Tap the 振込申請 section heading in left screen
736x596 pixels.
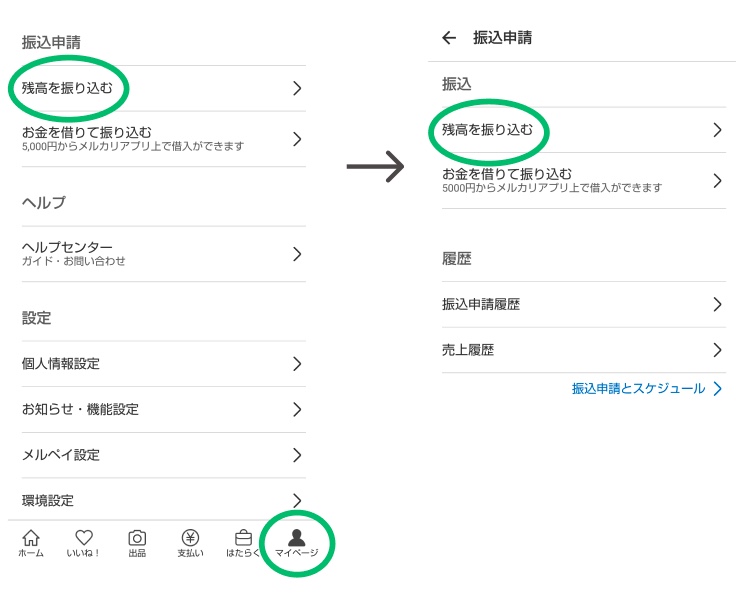tap(51, 42)
